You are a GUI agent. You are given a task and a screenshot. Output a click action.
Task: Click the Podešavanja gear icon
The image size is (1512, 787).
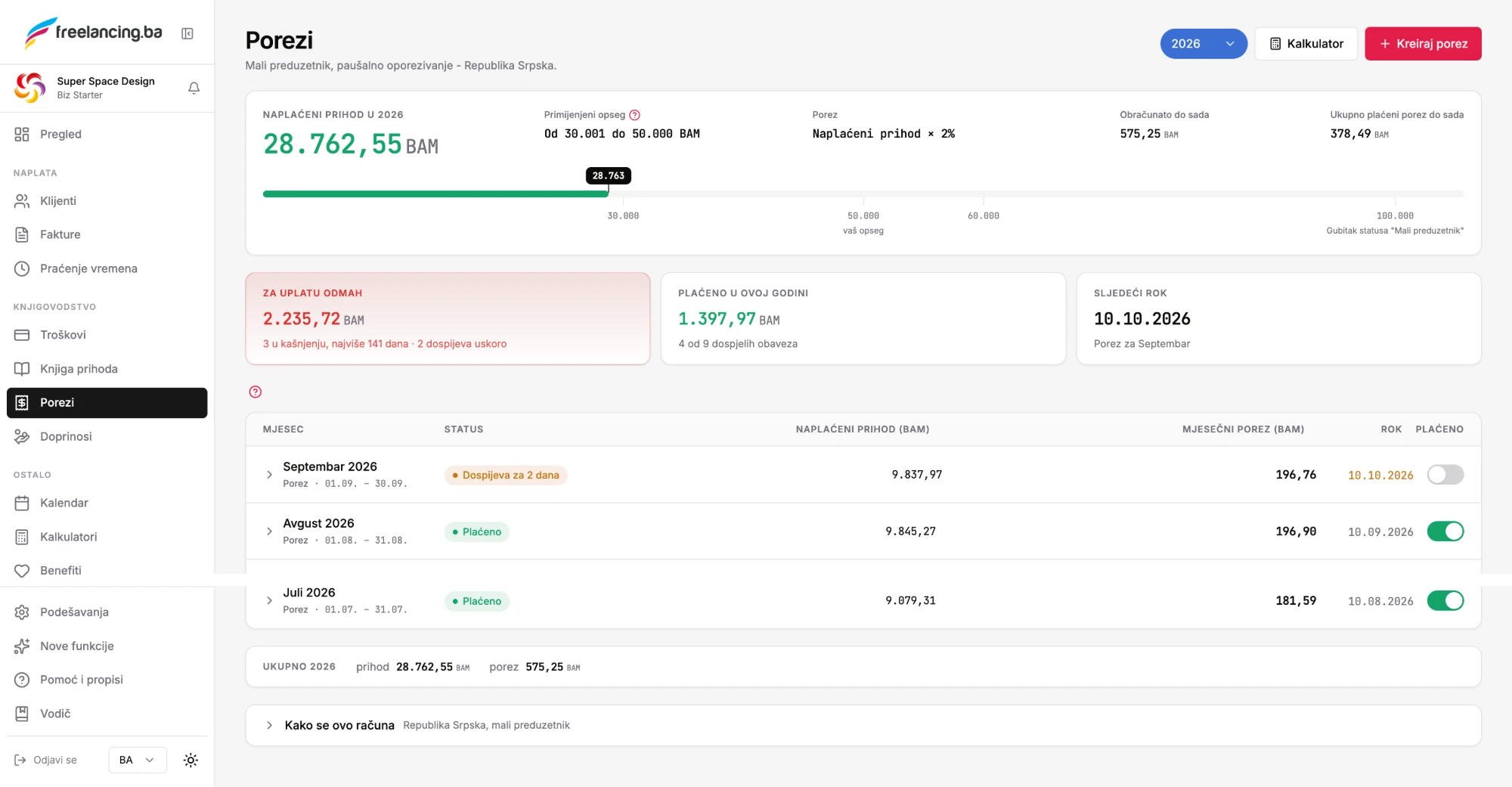pos(22,612)
